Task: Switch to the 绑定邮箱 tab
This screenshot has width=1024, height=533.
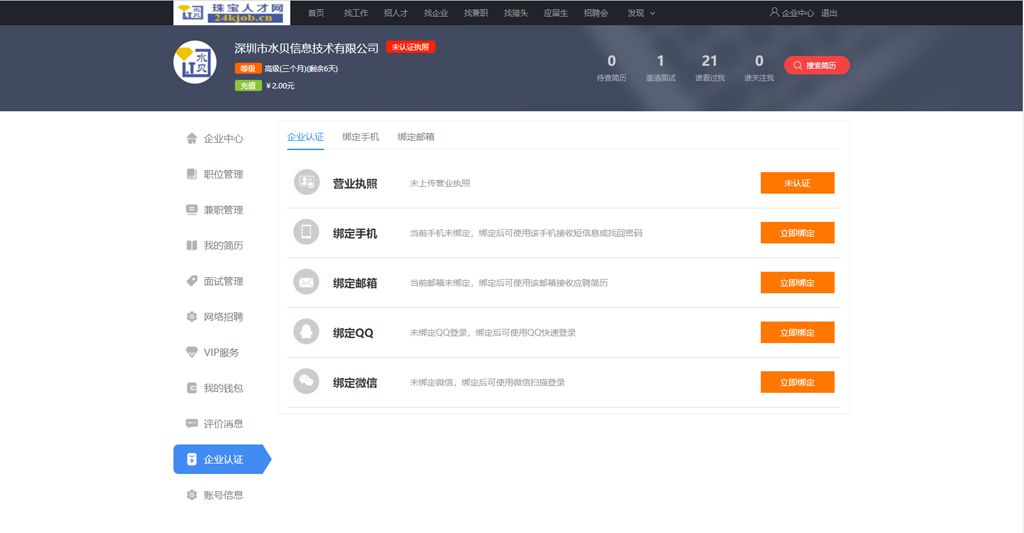Action: point(416,137)
